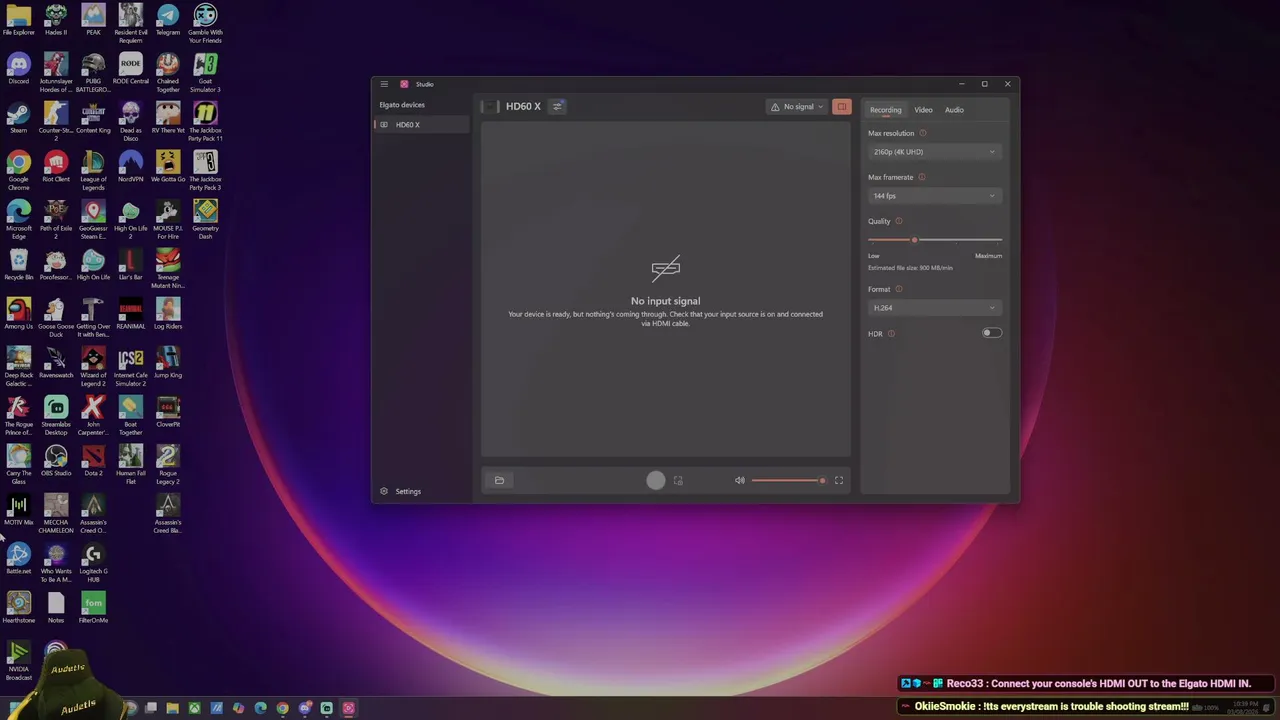Click the round record button
The width and height of the screenshot is (1280, 720).
[655, 480]
